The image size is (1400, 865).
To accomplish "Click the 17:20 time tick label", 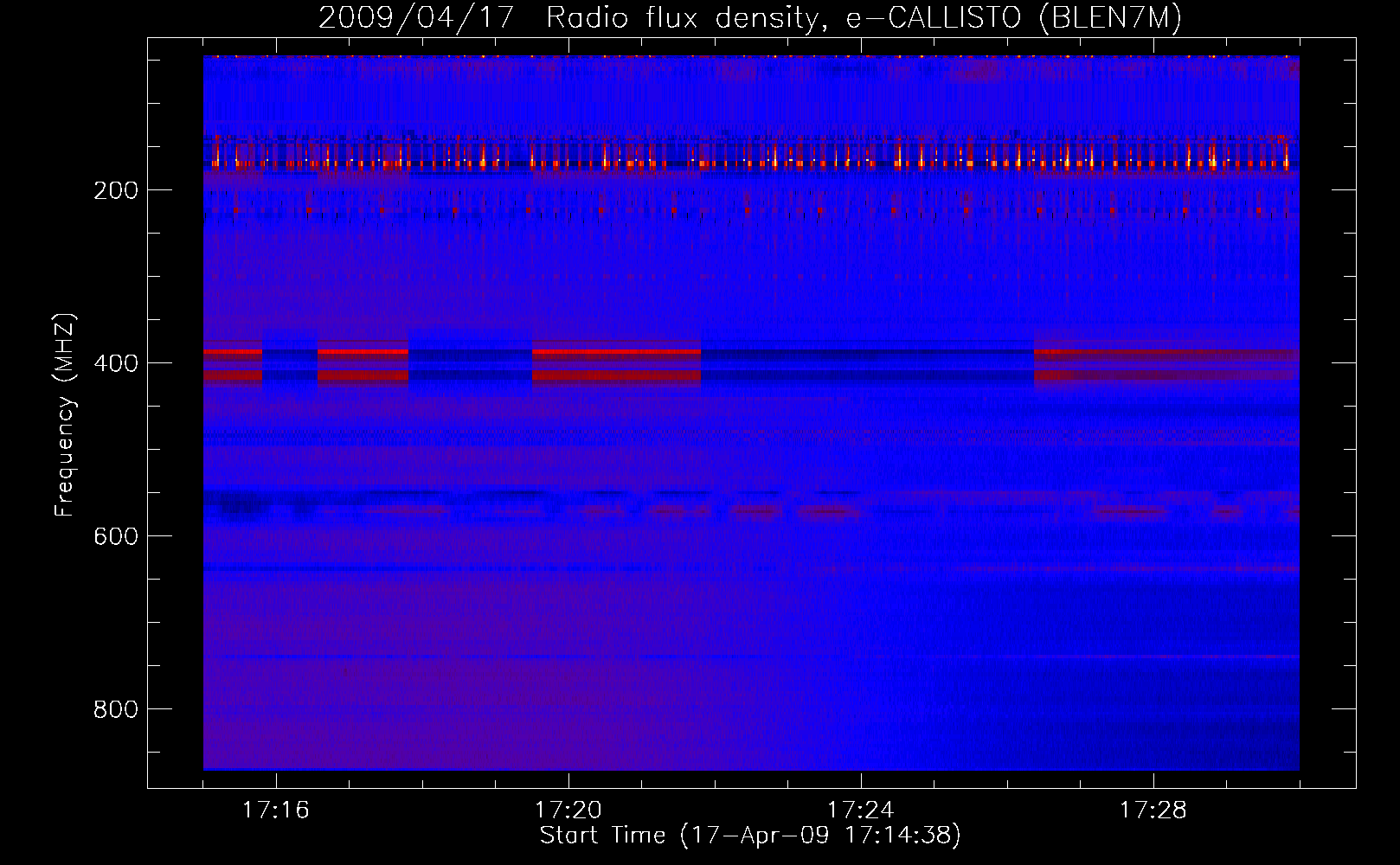I will (x=568, y=811).
